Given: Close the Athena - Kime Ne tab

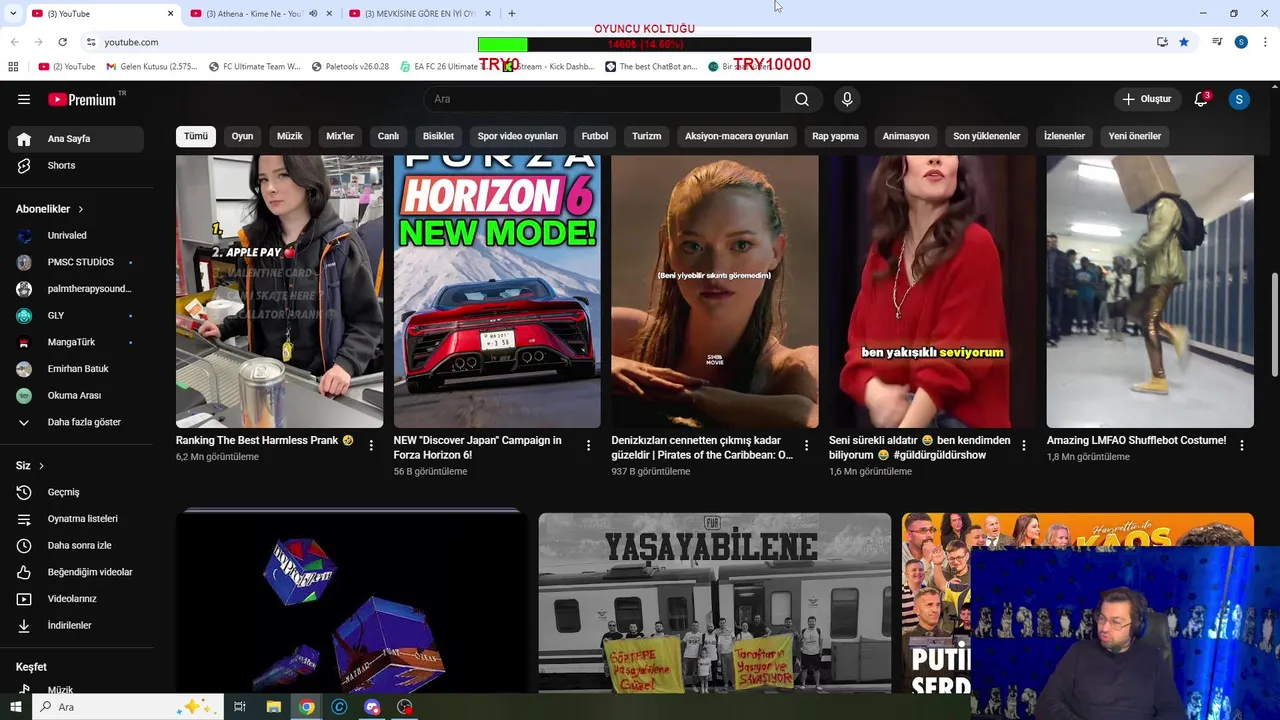Looking at the screenshot, I should point(329,14).
